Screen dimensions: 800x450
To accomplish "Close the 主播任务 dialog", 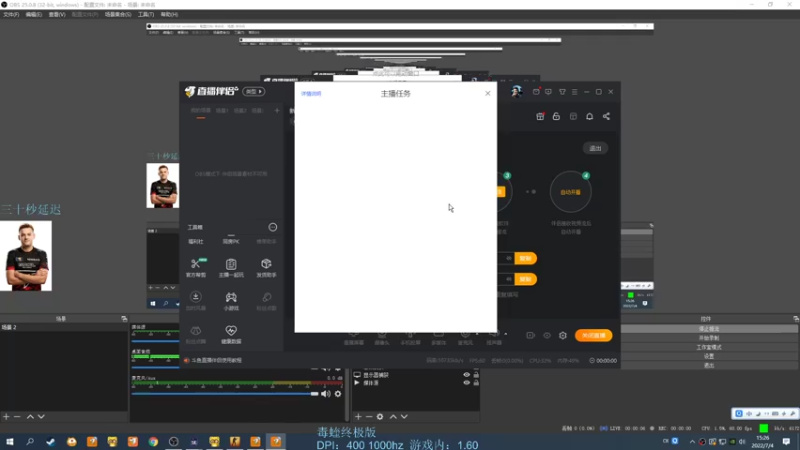I will [x=488, y=93].
